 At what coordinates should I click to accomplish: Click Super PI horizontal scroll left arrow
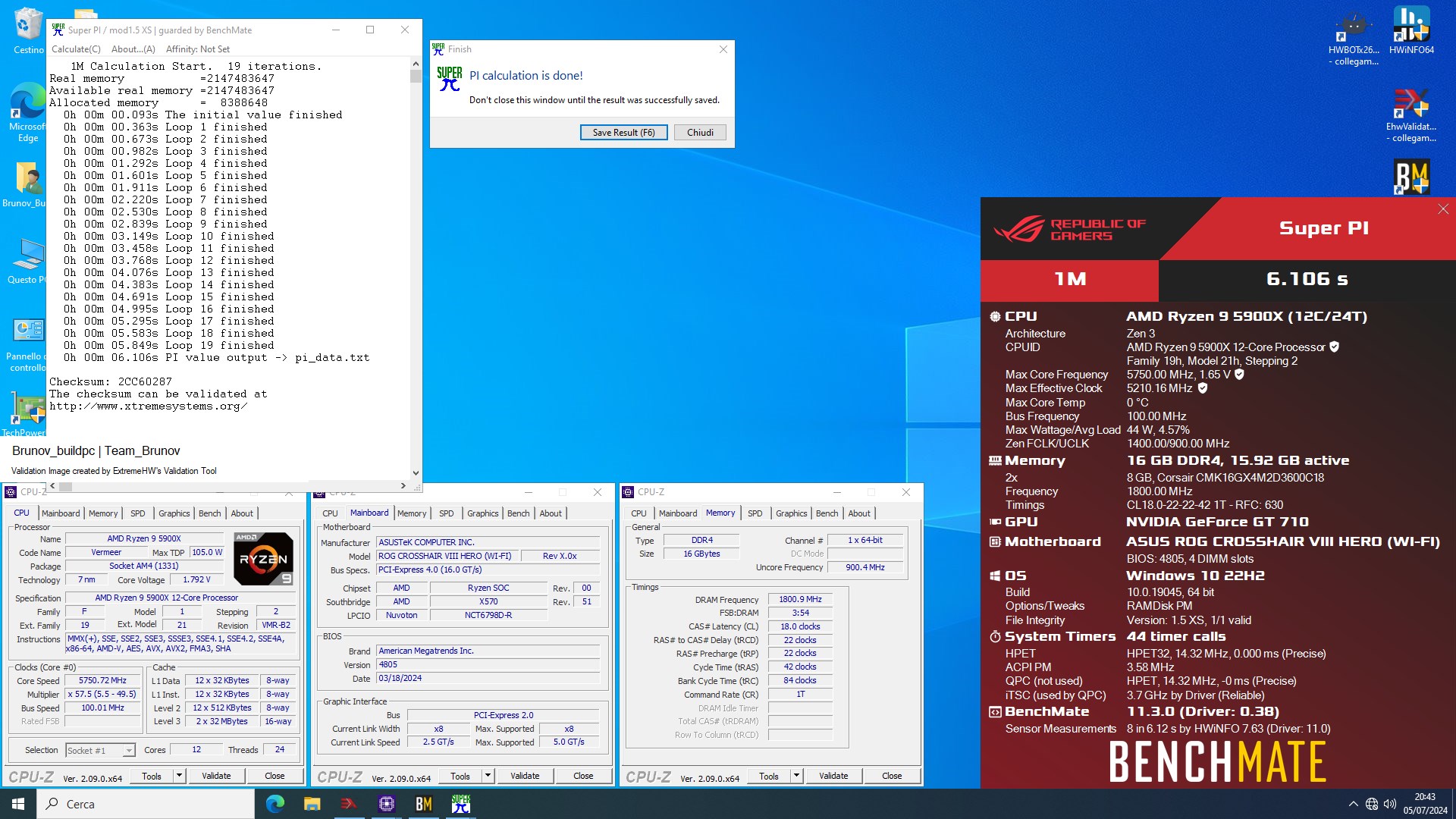[x=52, y=486]
